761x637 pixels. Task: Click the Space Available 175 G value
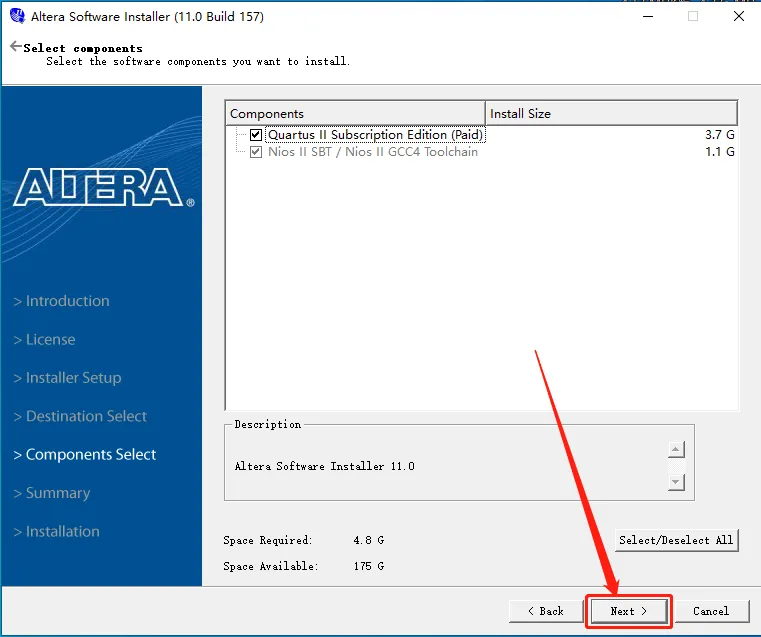369,566
